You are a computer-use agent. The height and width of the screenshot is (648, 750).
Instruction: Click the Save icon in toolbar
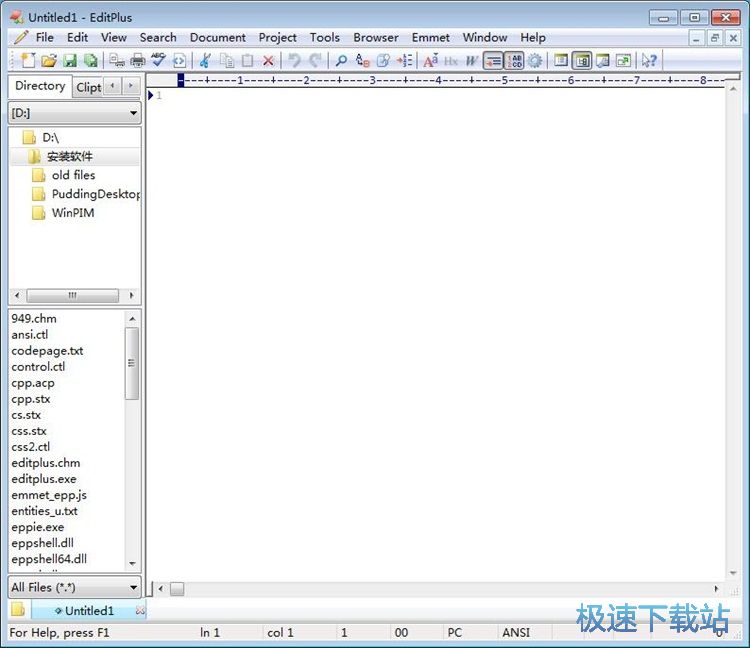[70, 61]
